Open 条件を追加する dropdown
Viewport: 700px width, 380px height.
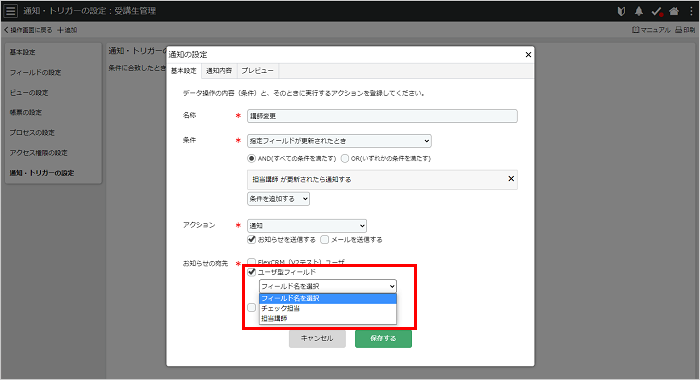click(x=278, y=199)
